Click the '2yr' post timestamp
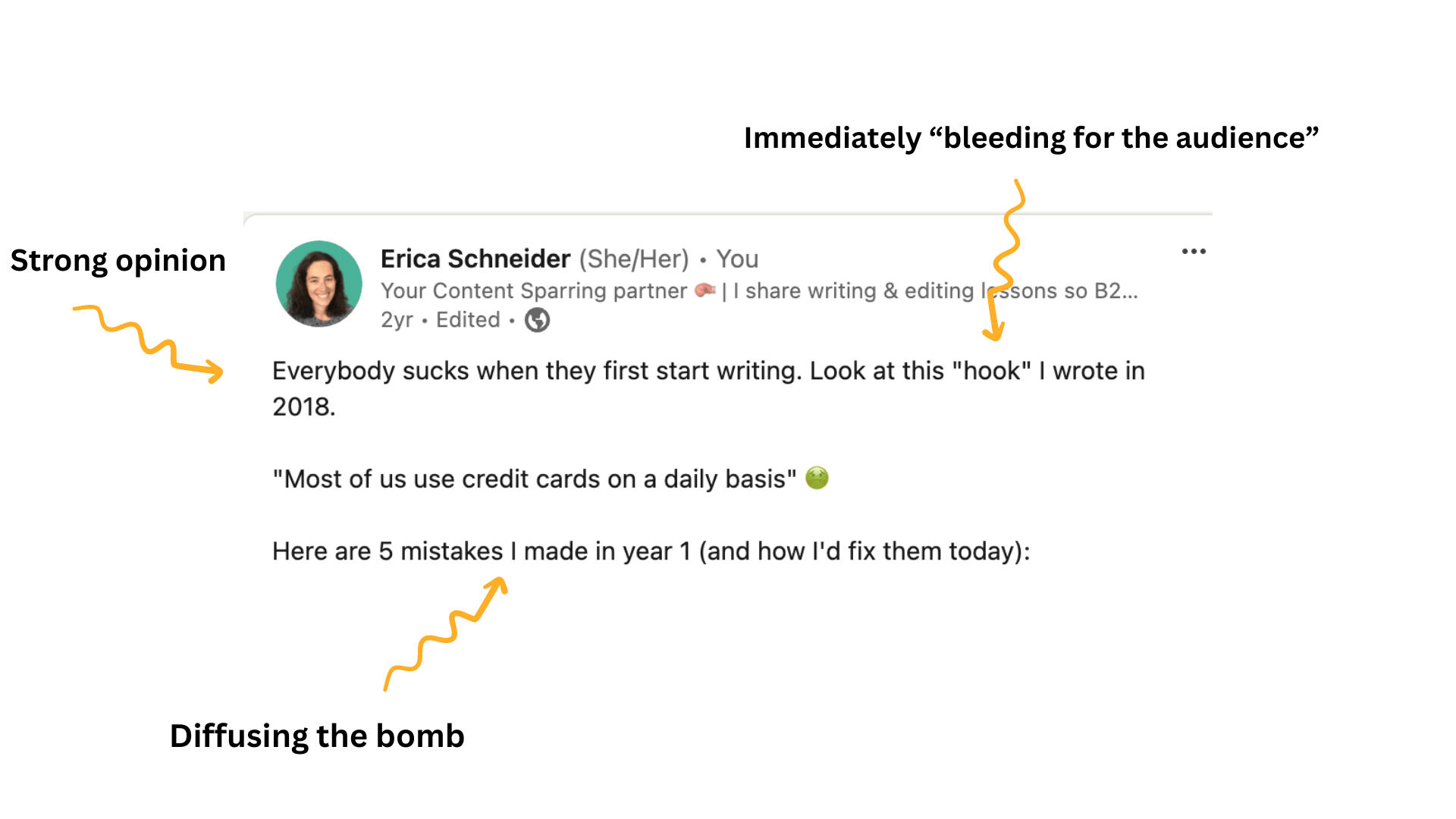 [397, 320]
